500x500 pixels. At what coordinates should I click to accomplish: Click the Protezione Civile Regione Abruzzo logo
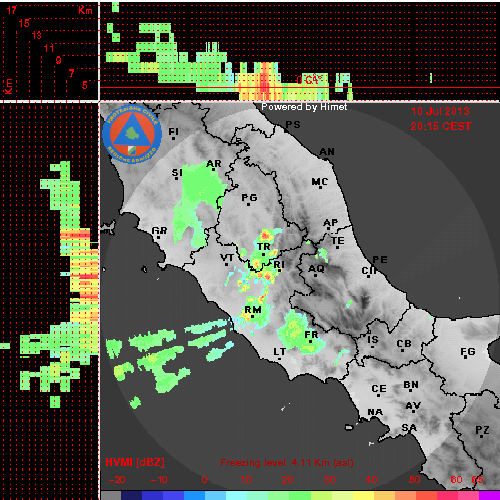pyautogui.click(x=132, y=134)
